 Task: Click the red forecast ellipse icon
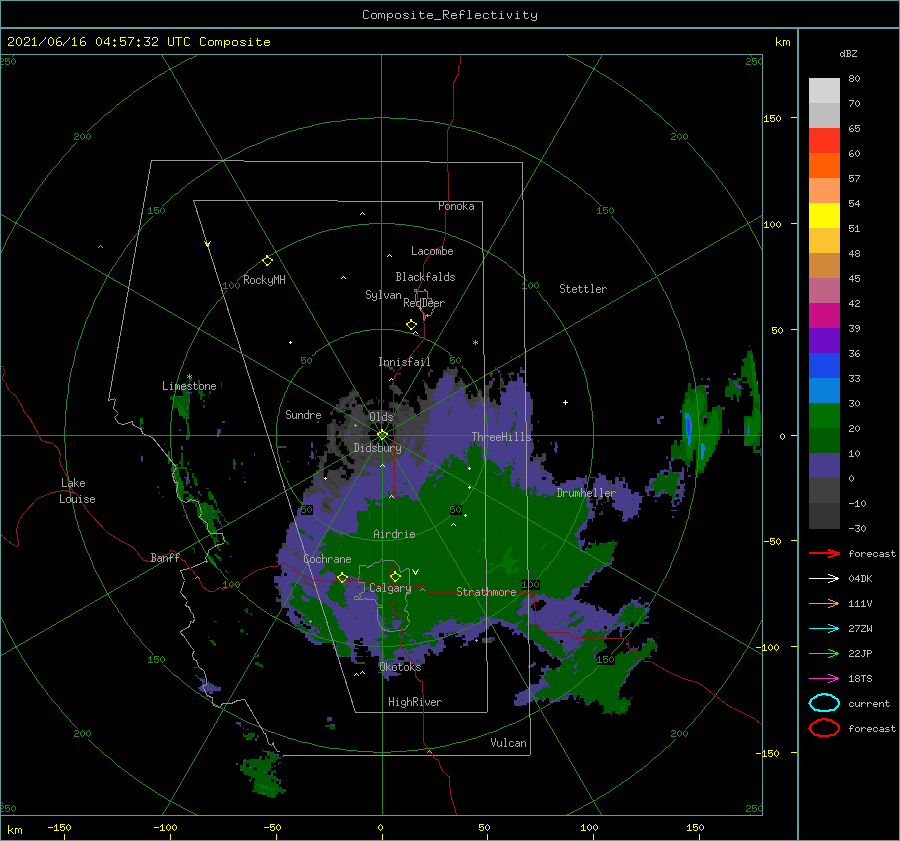(x=824, y=728)
